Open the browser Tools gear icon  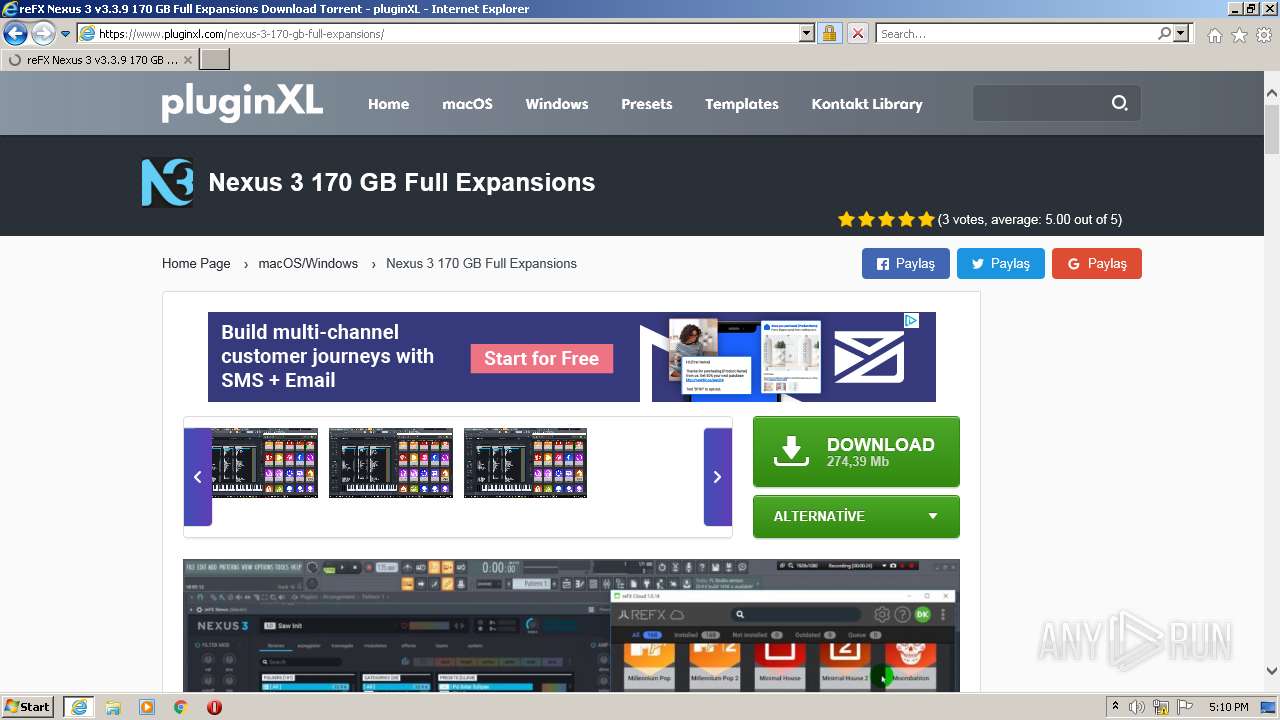[1264, 35]
